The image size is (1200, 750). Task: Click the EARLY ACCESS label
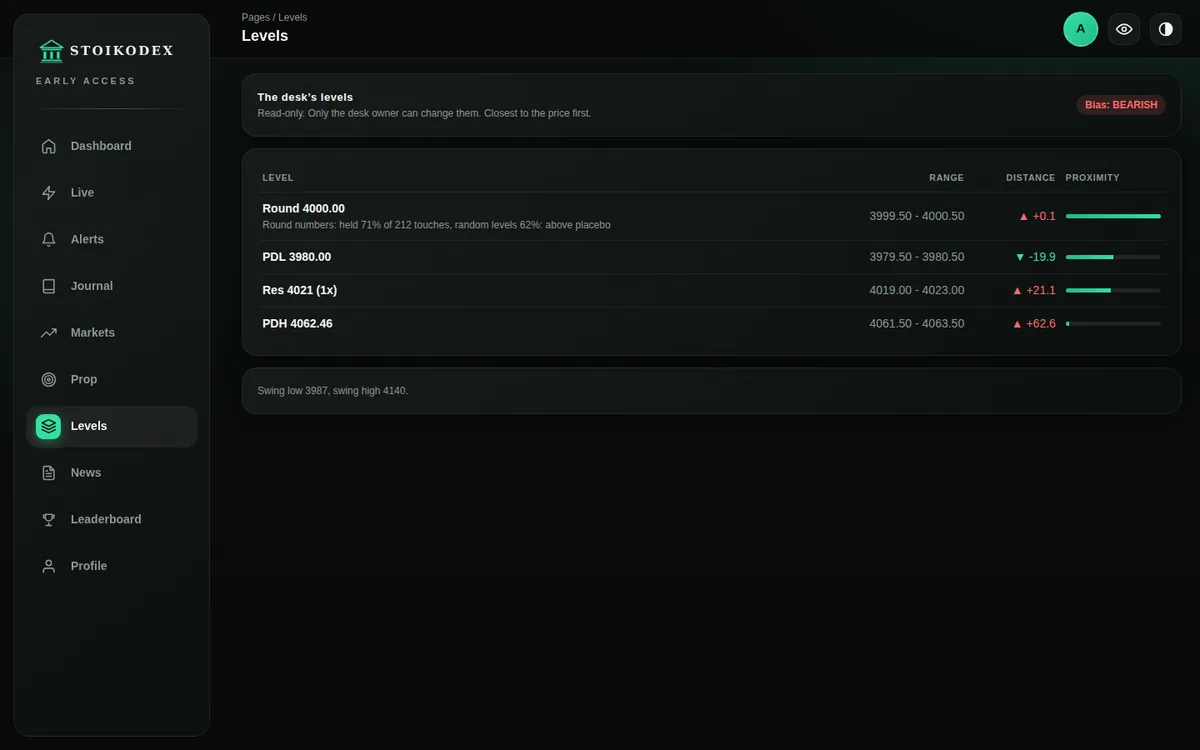point(86,81)
